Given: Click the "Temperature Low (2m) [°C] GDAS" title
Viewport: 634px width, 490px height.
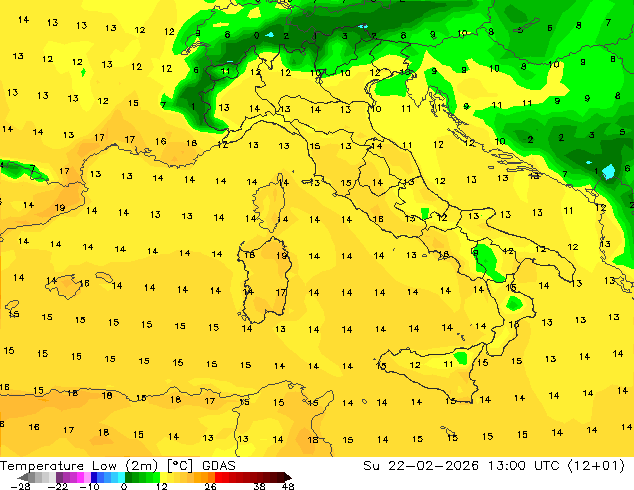Looking at the screenshot, I should (x=118, y=465).
